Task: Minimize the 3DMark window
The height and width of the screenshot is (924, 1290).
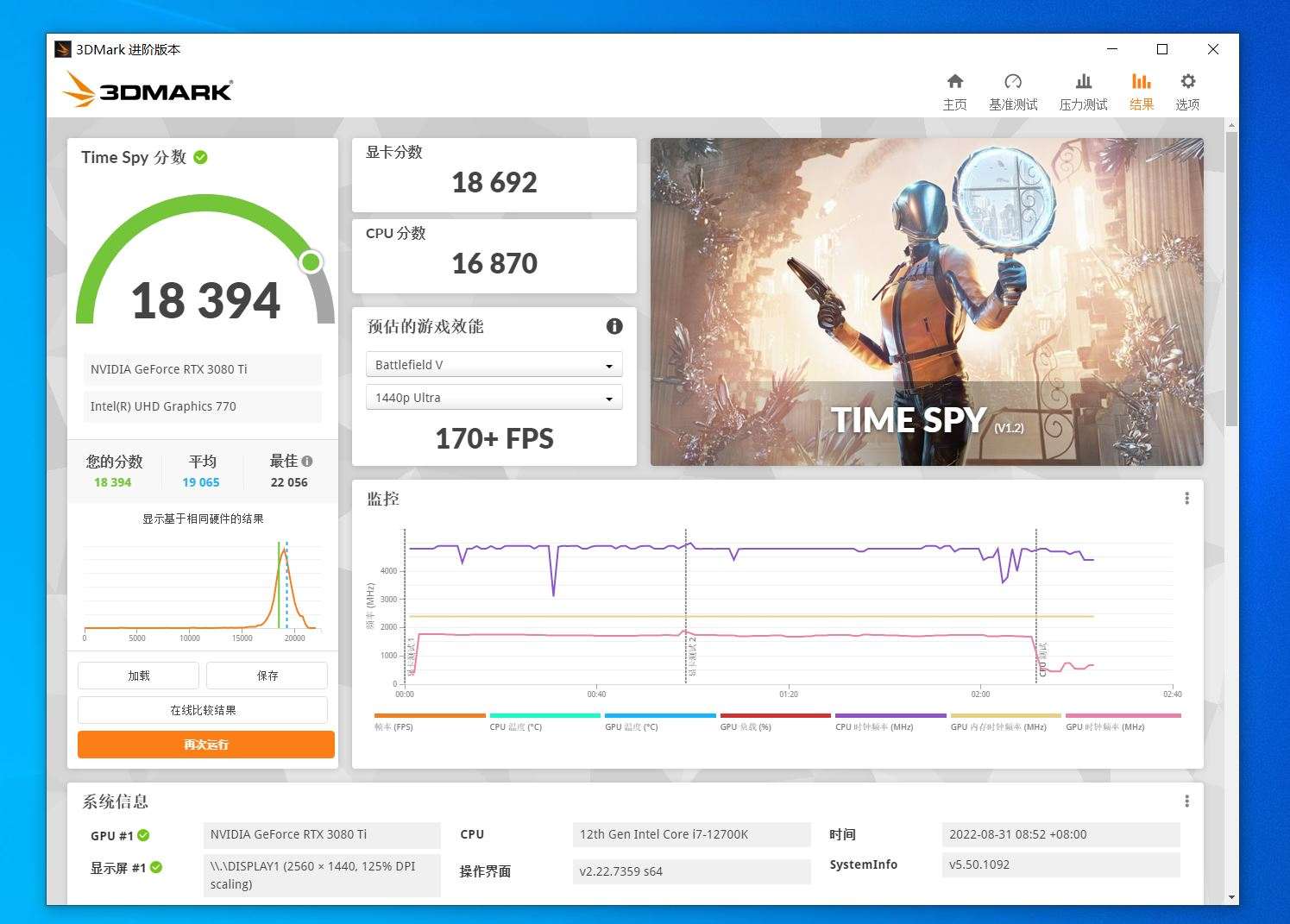Action: [1113, 49]
